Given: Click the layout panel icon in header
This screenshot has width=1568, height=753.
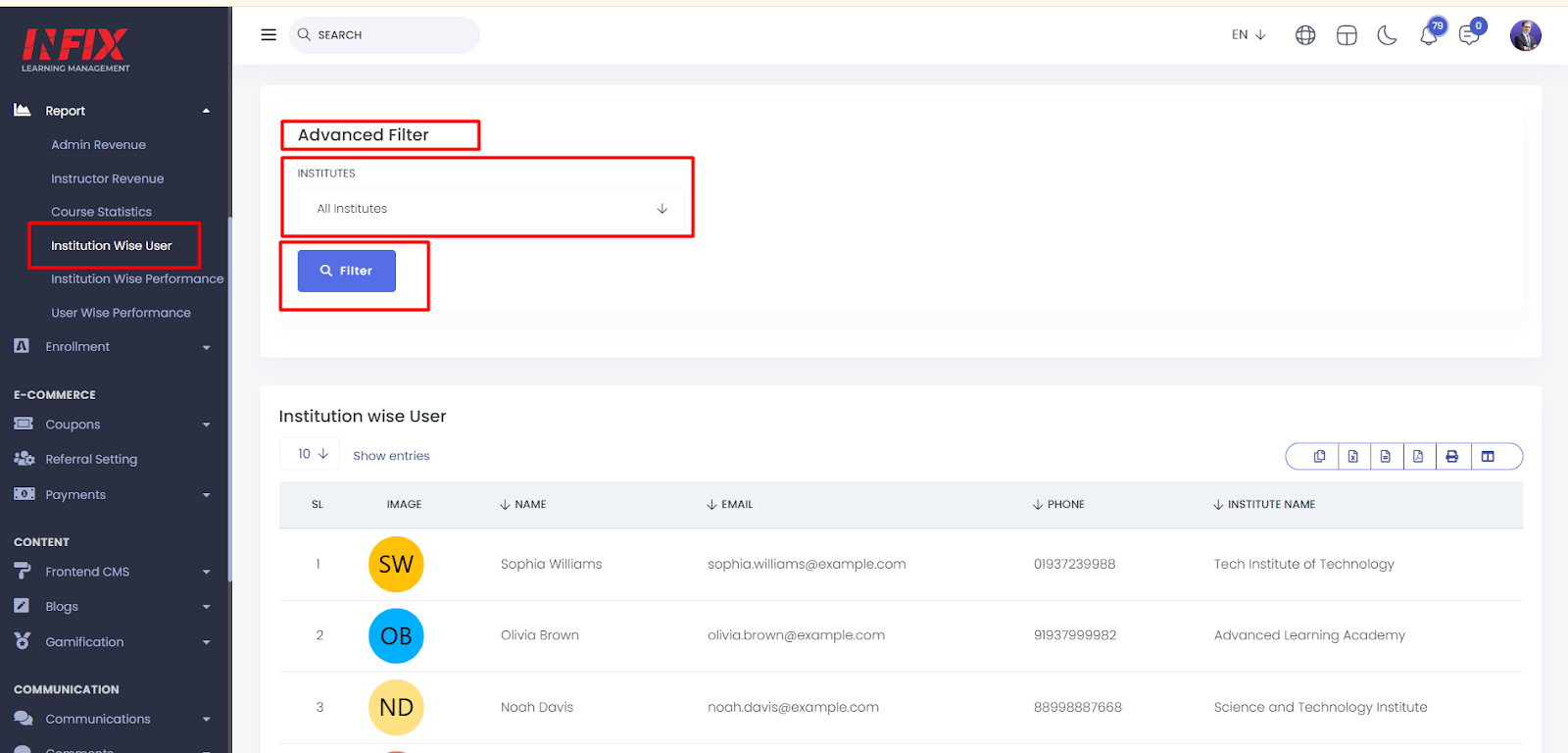Looking at the screenshot, I should [x=1347, y=35].
